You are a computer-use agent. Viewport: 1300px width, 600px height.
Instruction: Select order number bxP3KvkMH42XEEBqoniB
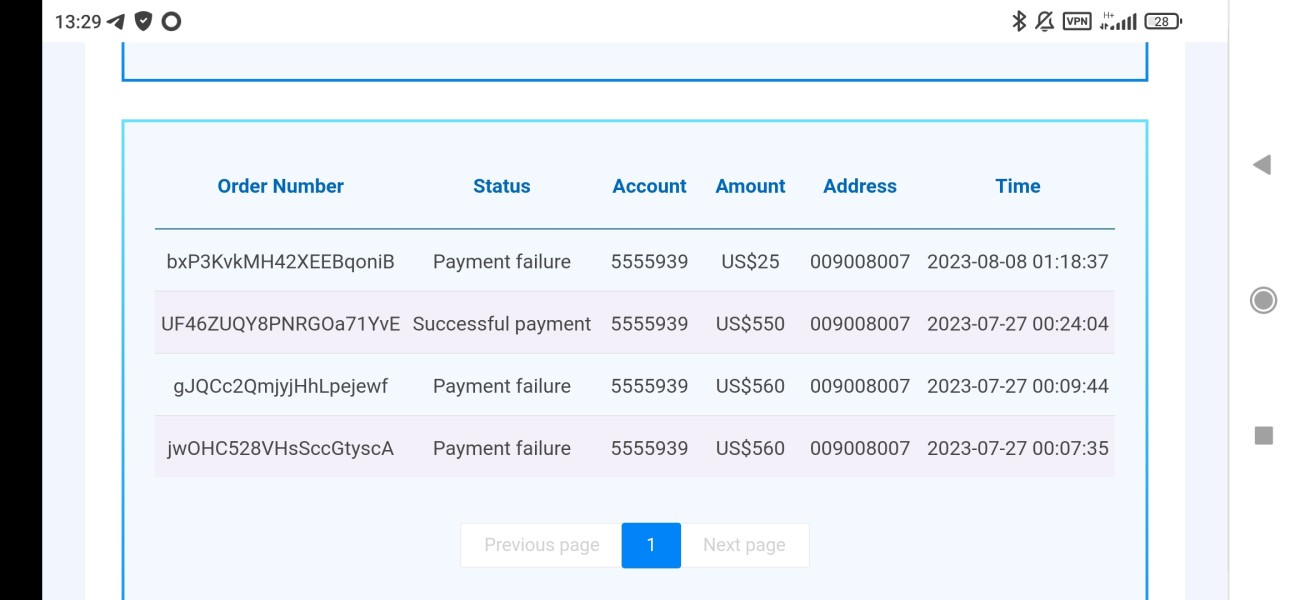click(x=280, y=262)
